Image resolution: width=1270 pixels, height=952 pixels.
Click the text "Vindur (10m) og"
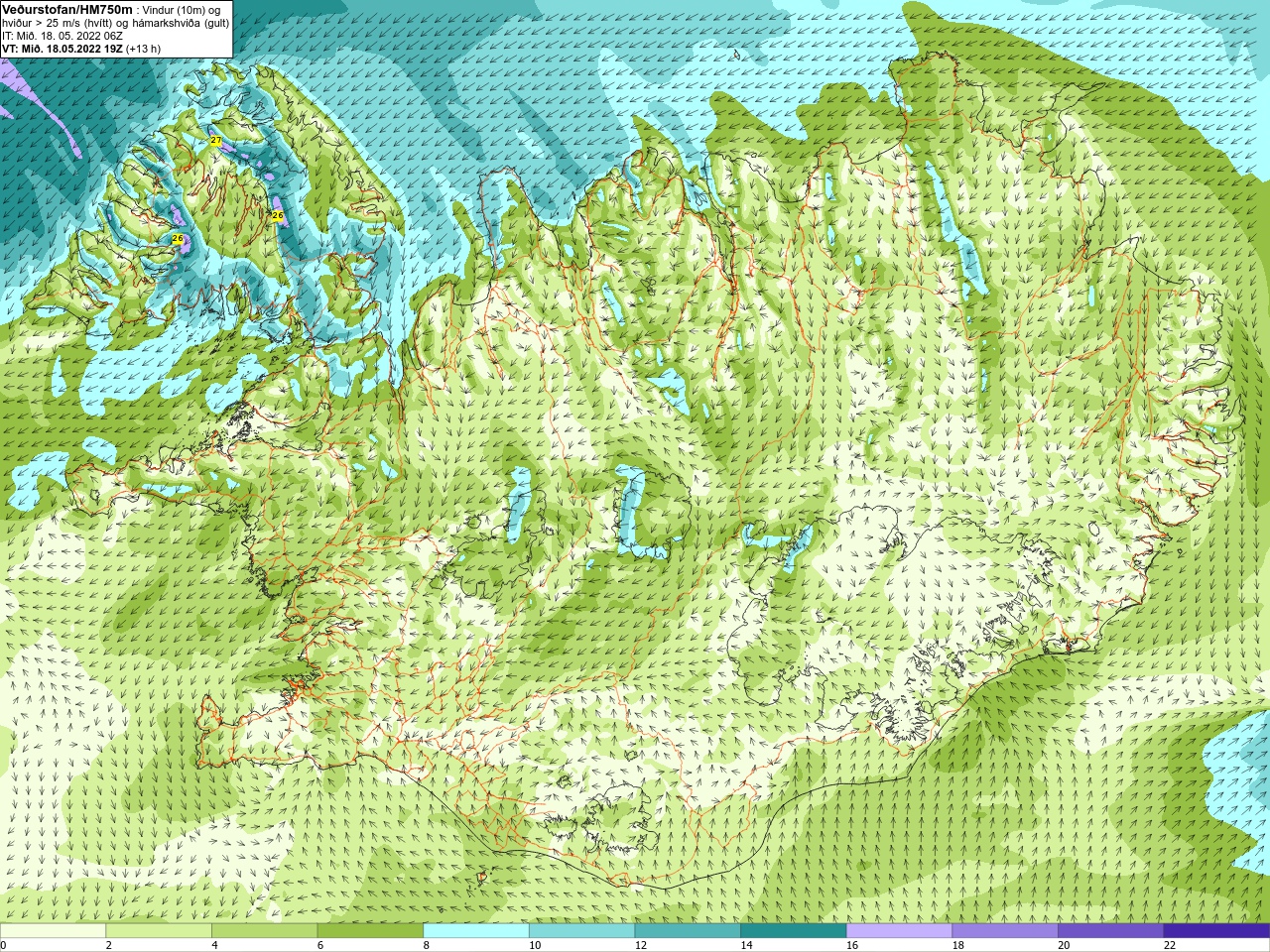click(182, 10)
